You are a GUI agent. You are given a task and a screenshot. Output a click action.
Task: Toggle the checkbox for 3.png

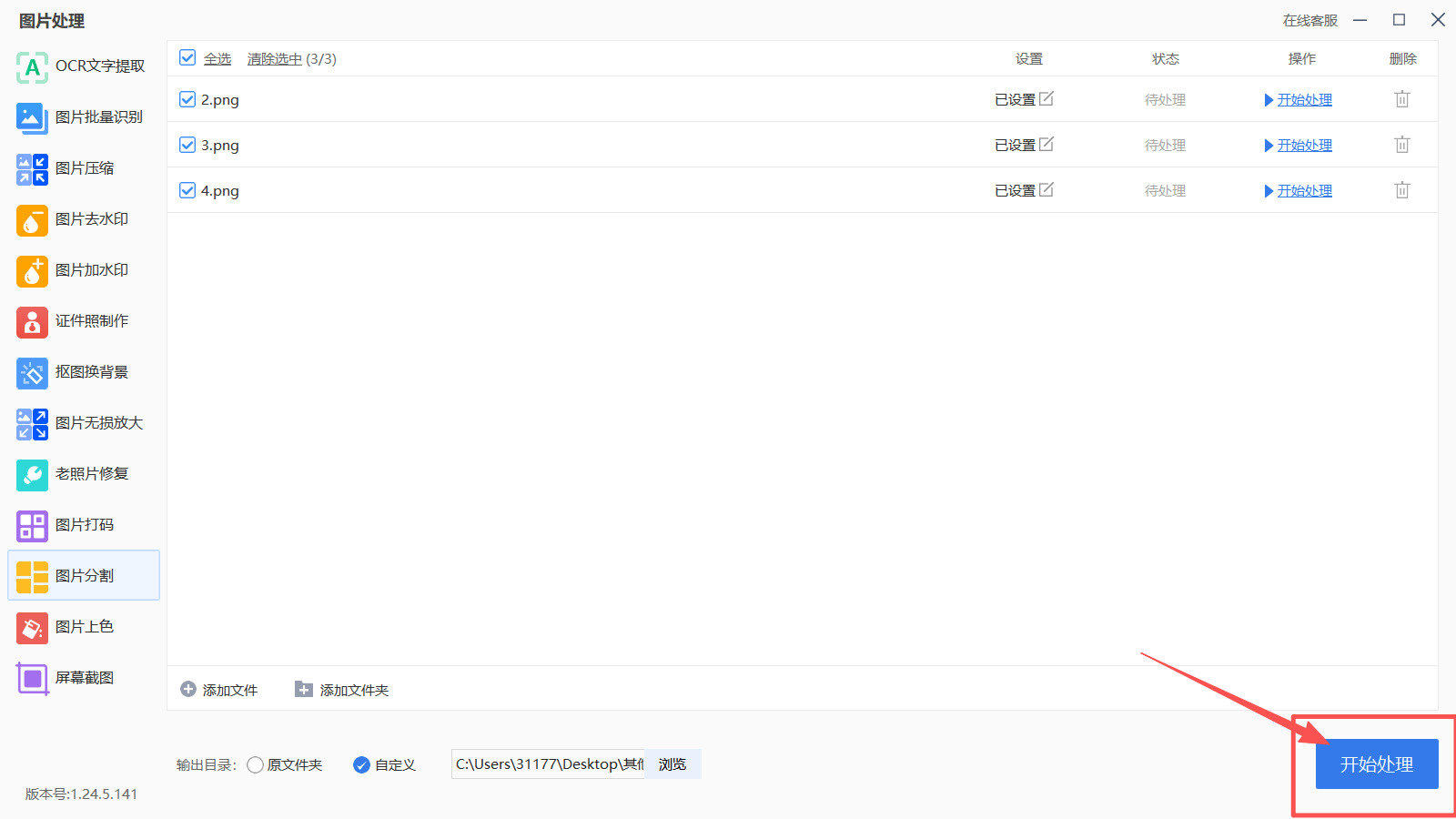click(x=187, y=145)
